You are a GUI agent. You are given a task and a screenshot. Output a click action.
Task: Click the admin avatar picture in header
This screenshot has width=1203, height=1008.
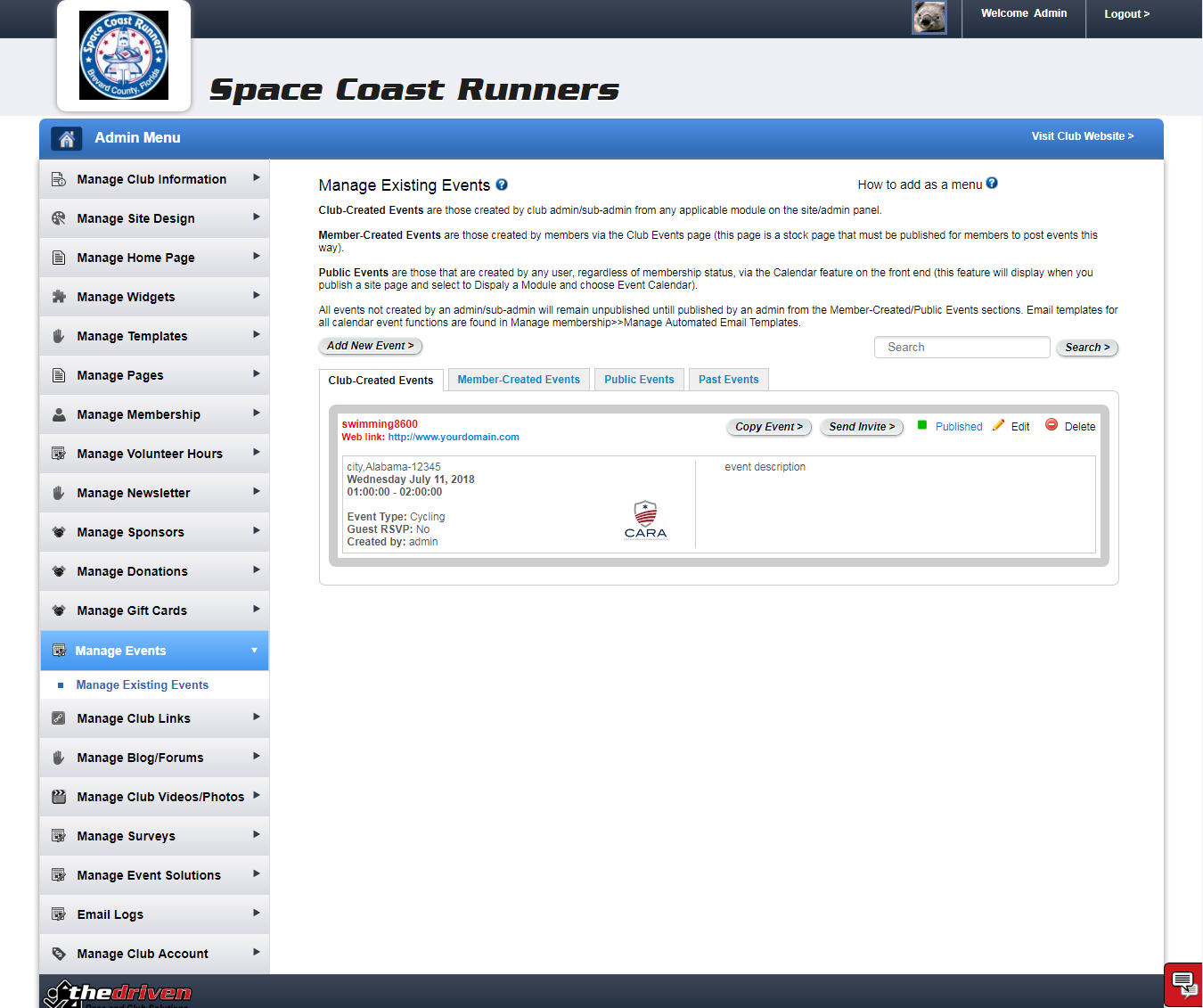tap(929, 18)
